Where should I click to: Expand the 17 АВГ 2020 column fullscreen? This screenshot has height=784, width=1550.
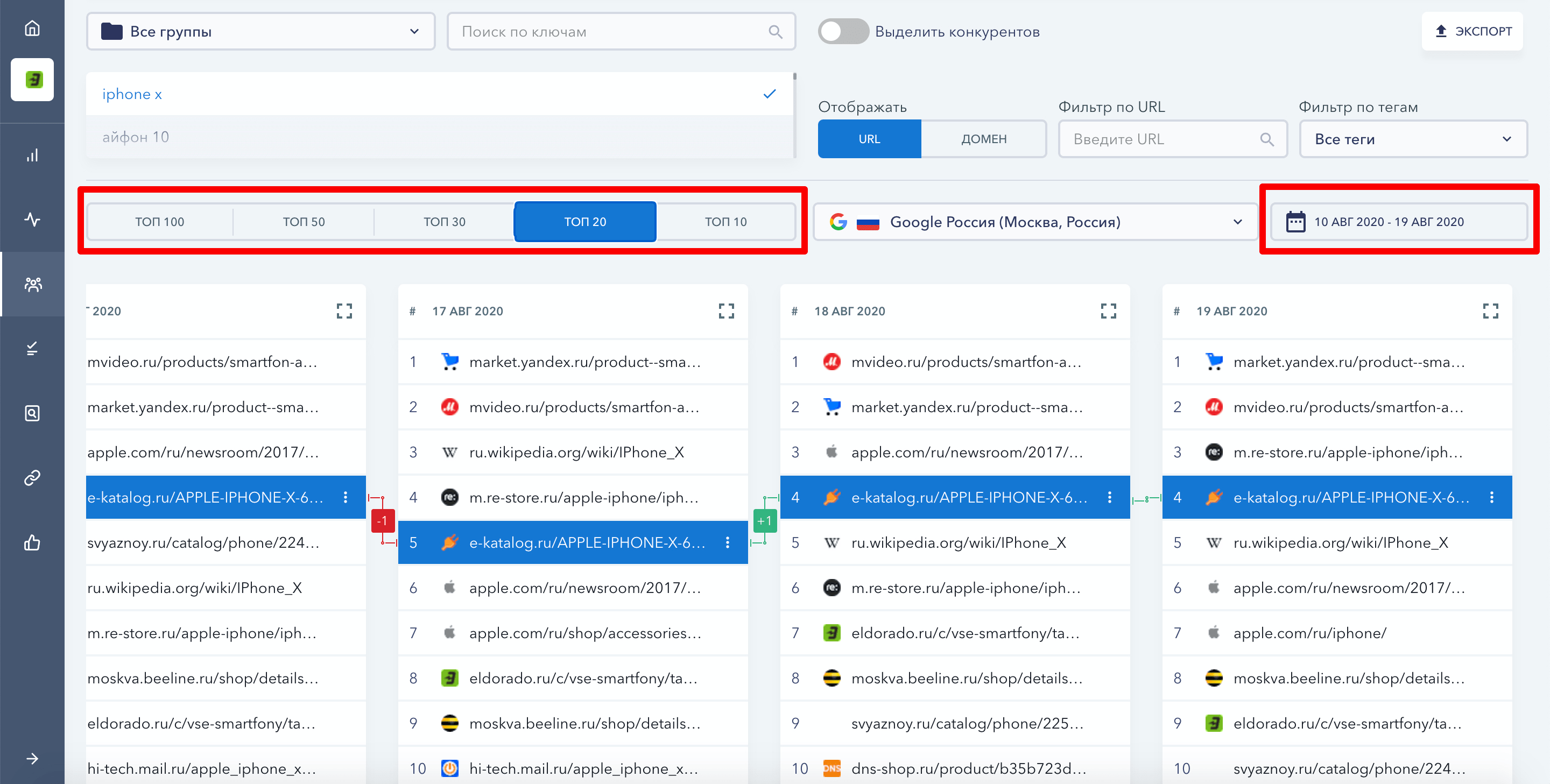coord(726,311)
